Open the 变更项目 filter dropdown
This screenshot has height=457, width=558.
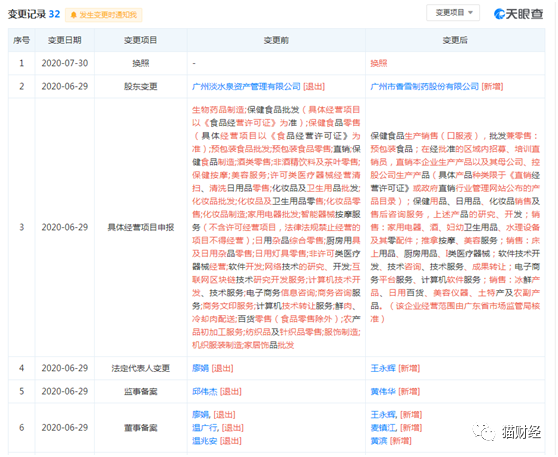tap(453, 13)
